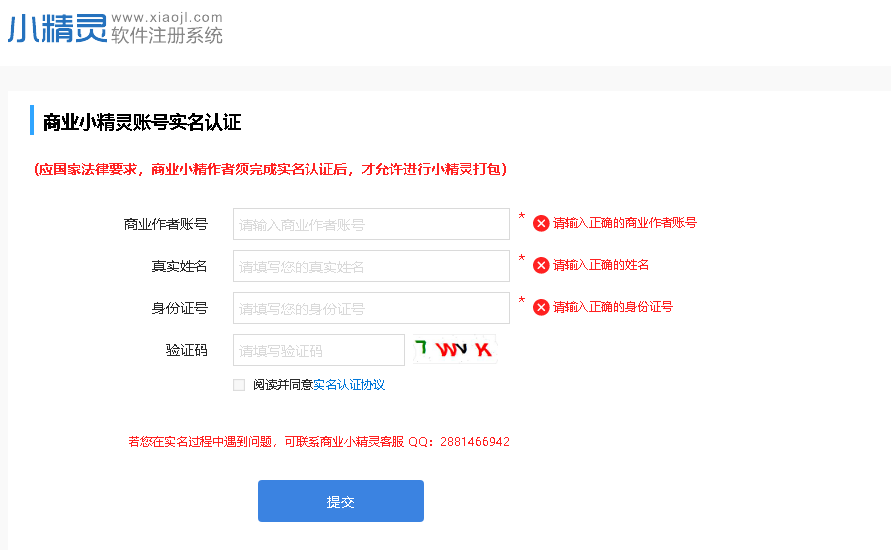Click the 请输入正确的身份证号 error message
Screen dimensions: 891x550
613,307
